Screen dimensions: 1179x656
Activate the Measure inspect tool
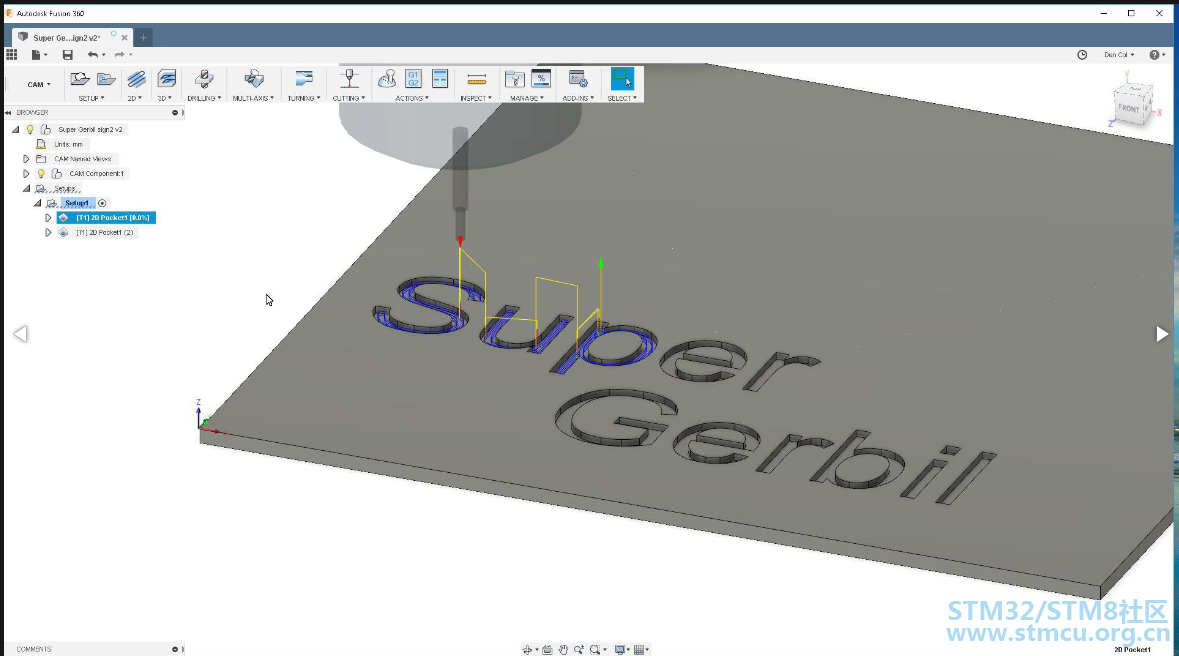[x=477, y=78]
